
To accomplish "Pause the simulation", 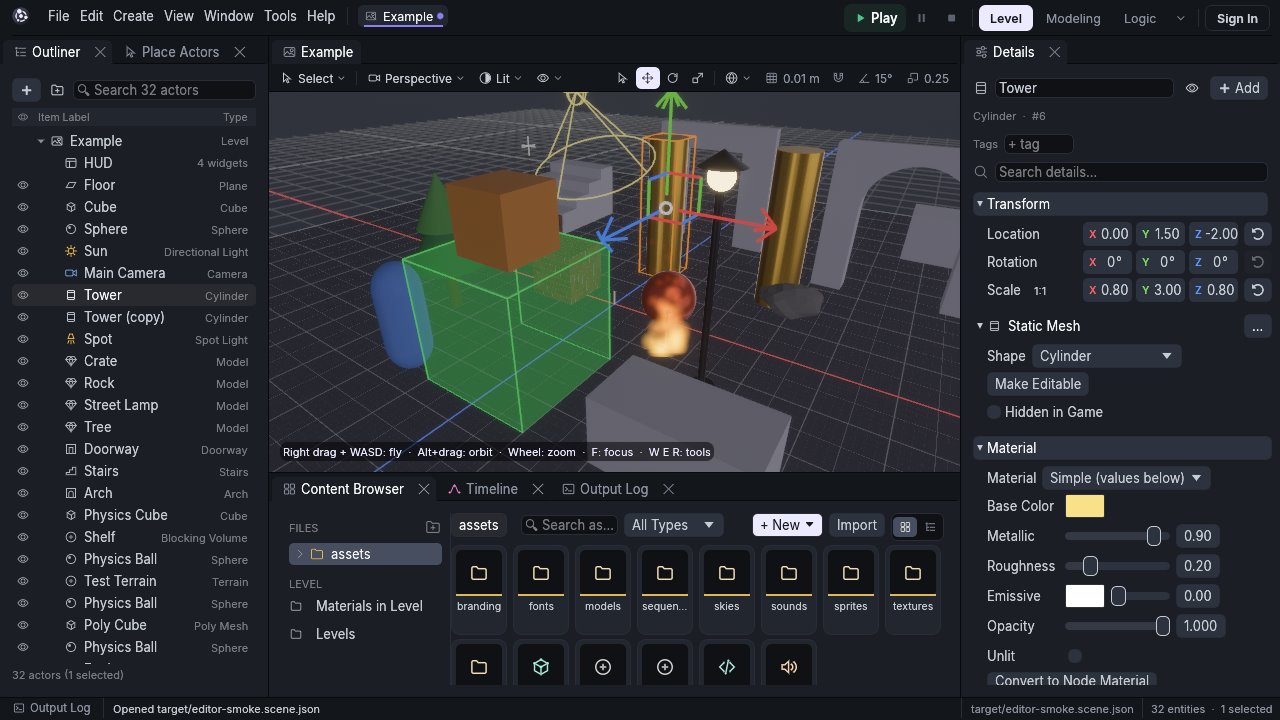I will point(922,18).
